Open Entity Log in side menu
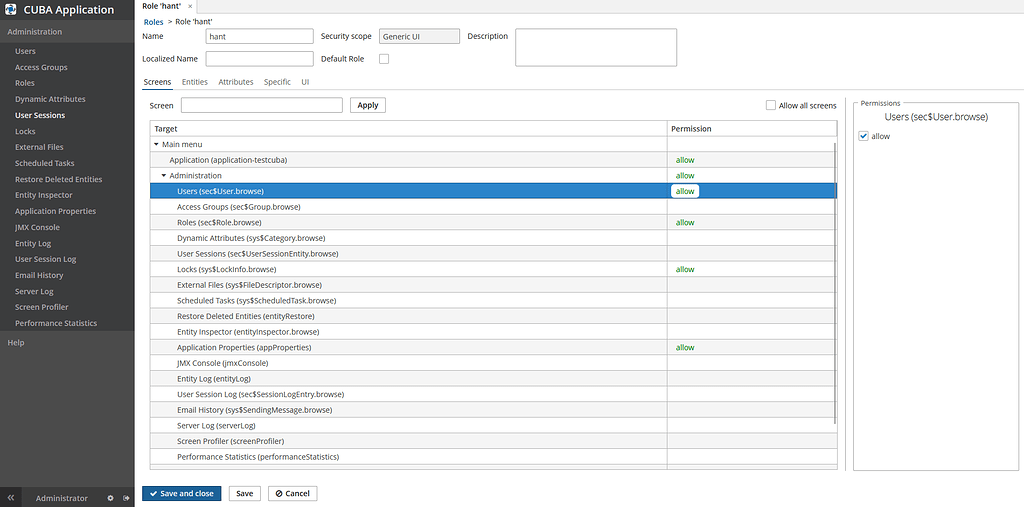The image size is (1024, 507). click(33, 243)
